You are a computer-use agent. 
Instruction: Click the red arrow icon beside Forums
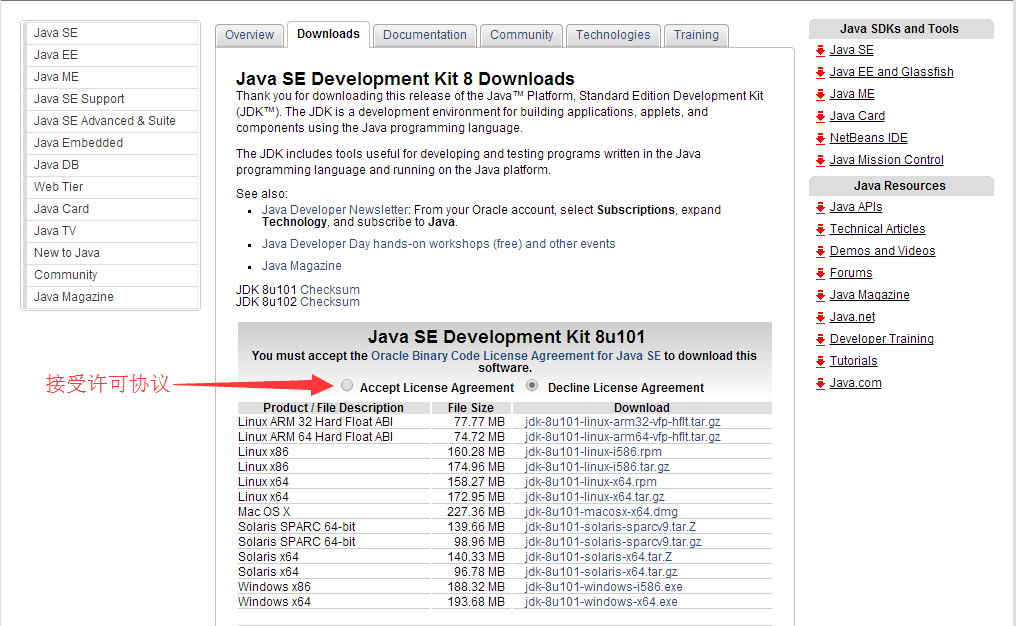pyautogui.click(x=820, y=273)
